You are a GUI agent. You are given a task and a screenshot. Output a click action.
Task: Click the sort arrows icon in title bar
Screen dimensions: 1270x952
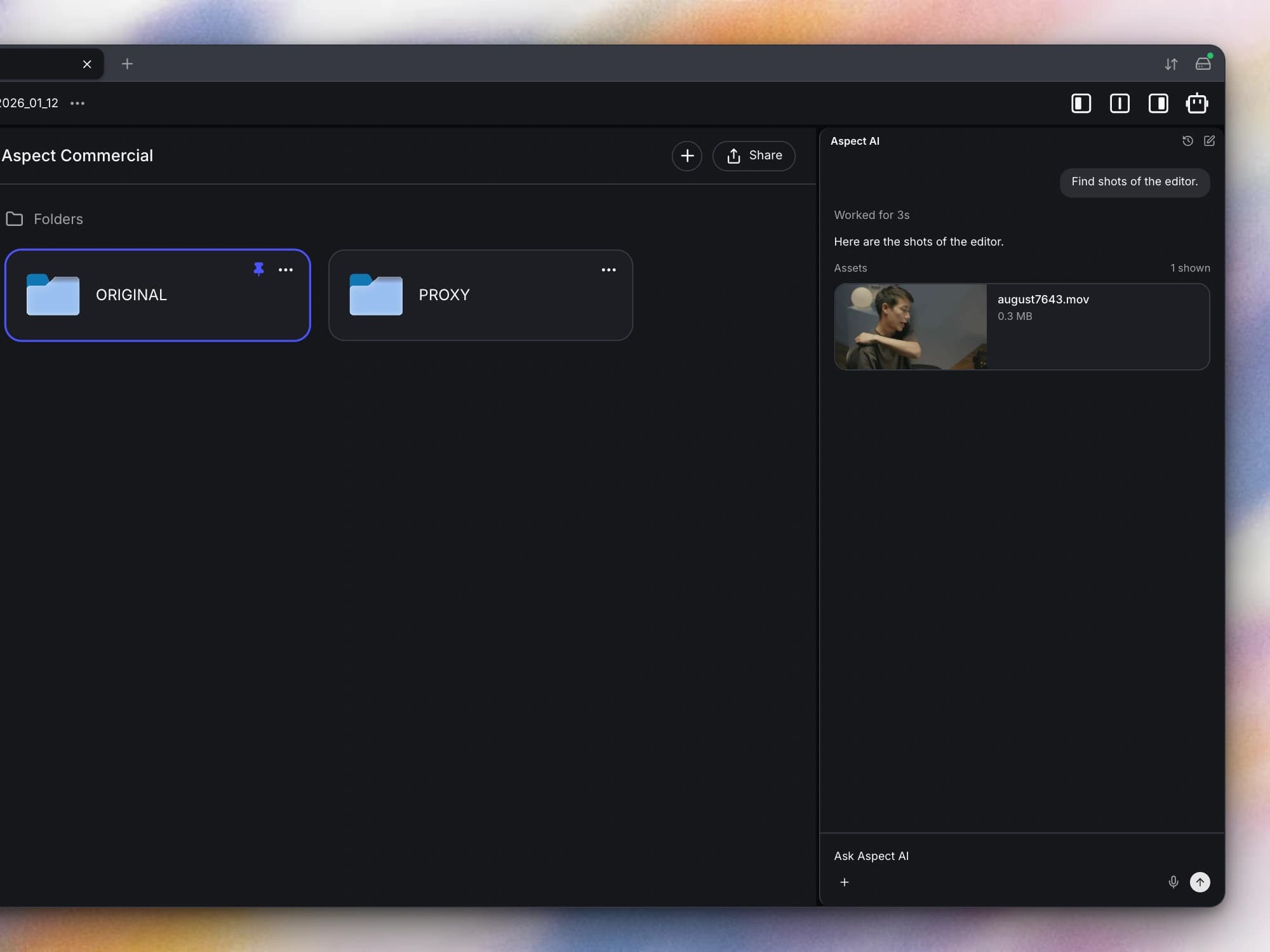[x=1171, y=64]
